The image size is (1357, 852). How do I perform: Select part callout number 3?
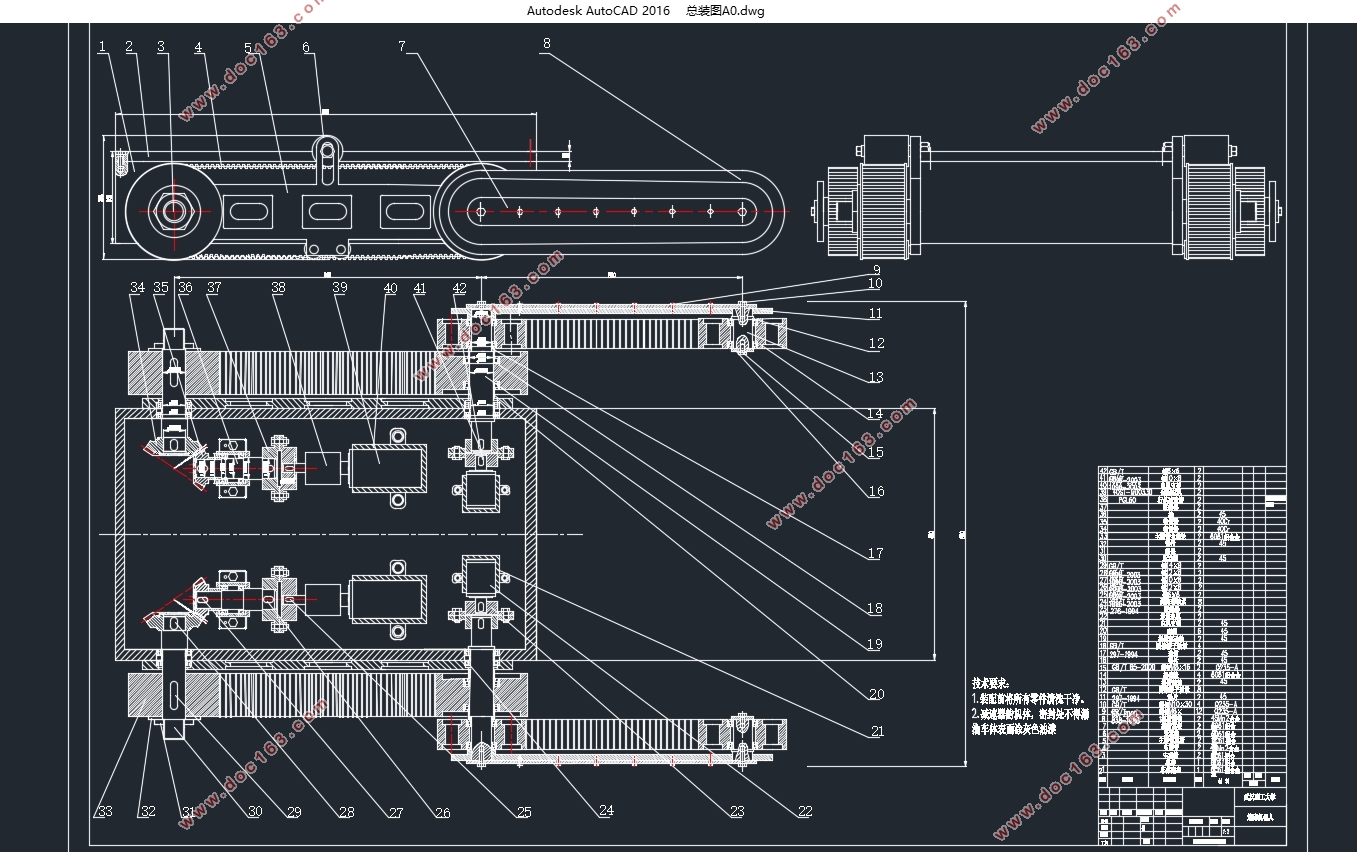161,47
